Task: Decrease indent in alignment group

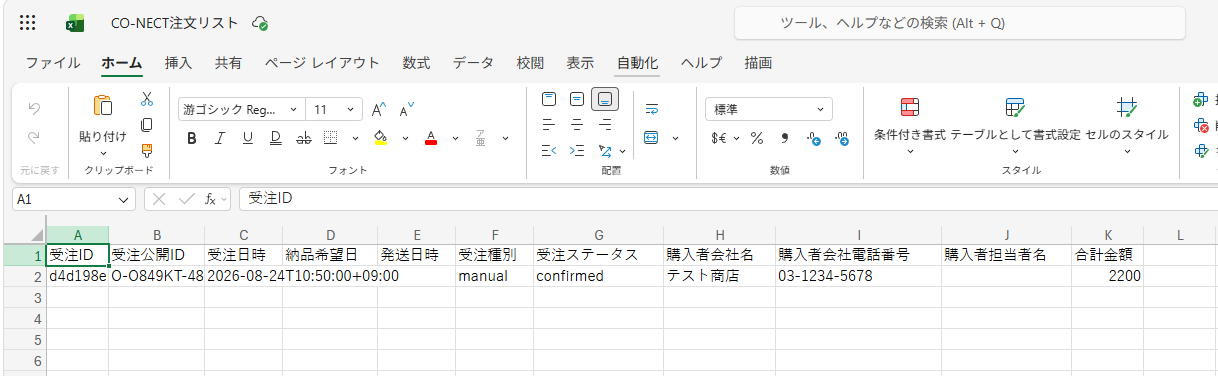Action: (548, 151)
